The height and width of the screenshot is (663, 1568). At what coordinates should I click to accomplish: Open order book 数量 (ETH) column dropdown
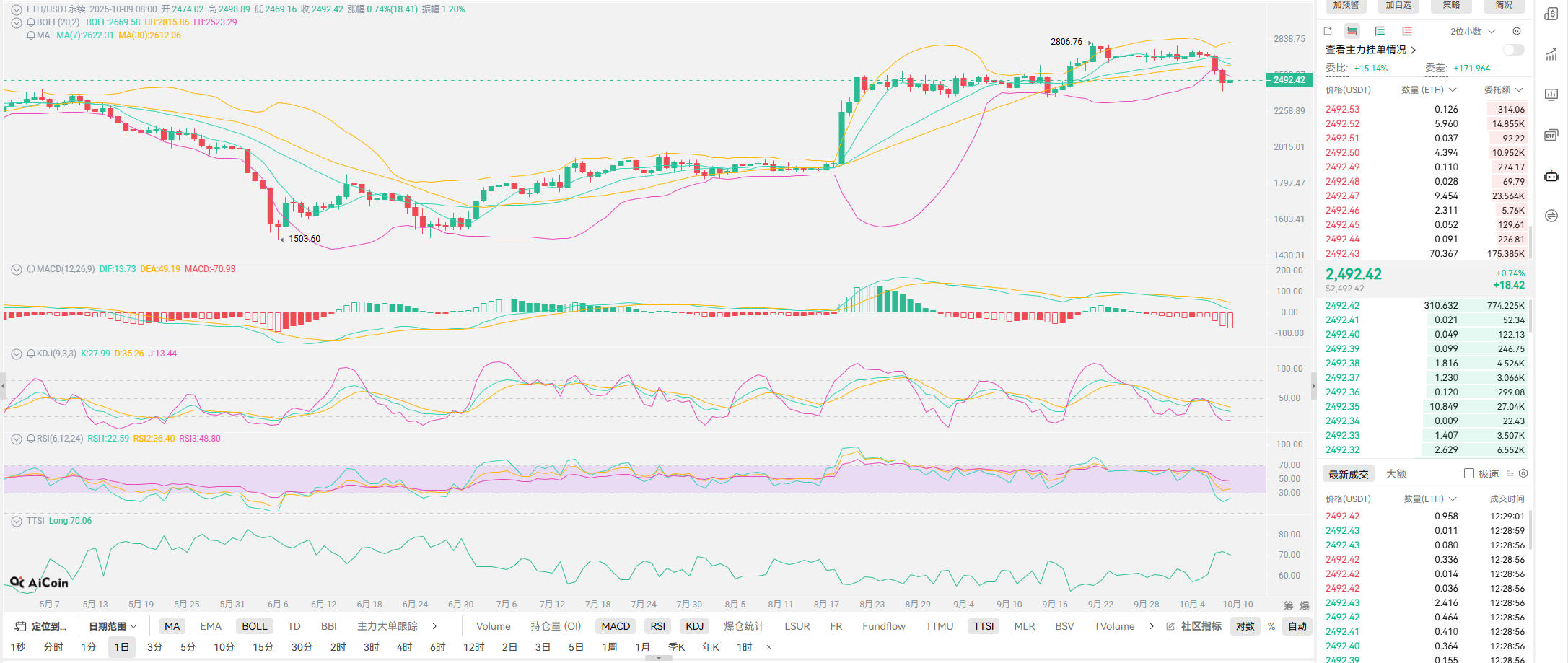[x=1429, y=90]
